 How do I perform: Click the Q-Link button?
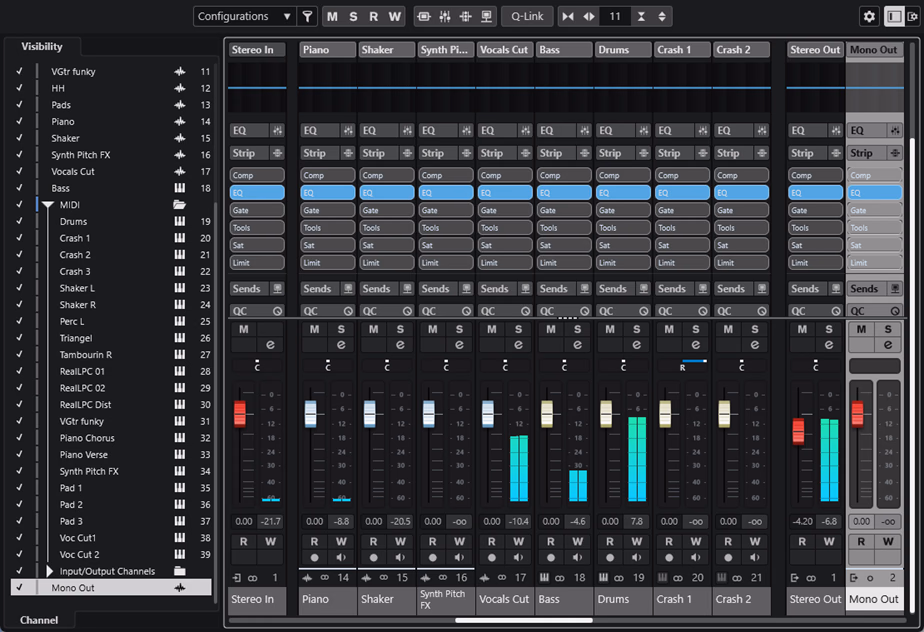[x=527, y=17]
